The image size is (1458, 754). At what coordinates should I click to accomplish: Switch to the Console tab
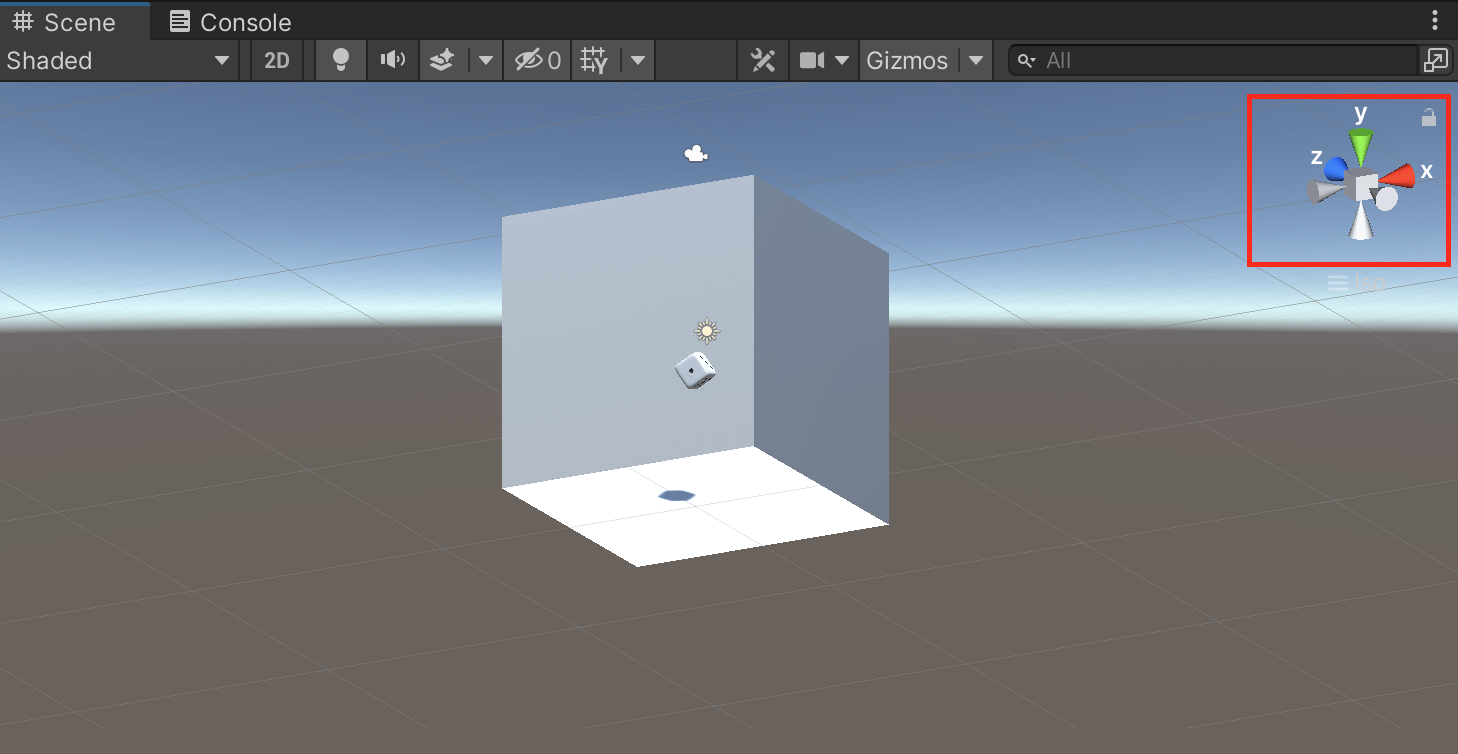coord(231,22)
